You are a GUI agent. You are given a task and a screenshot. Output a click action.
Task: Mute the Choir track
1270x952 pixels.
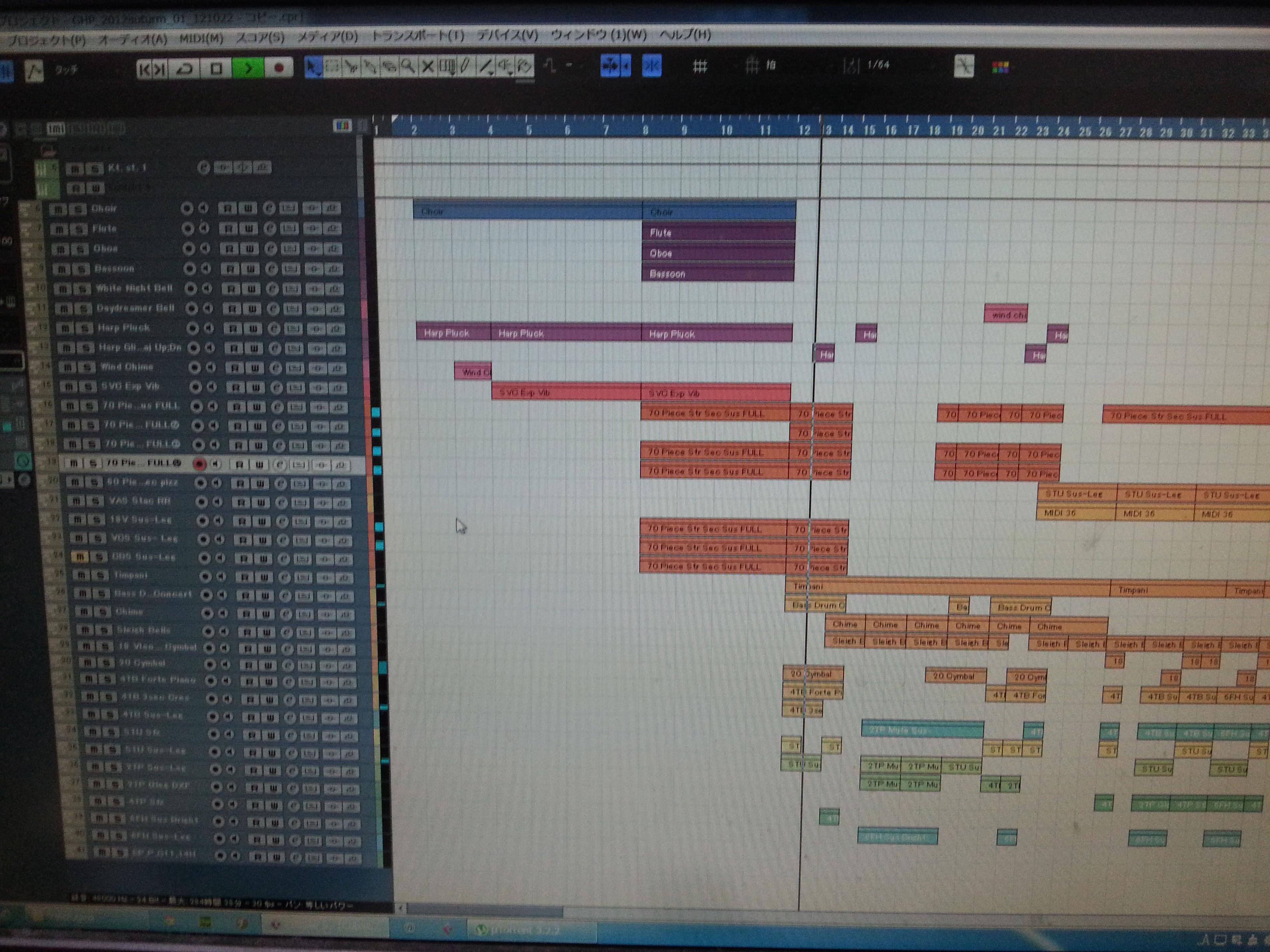tap(58, 209)
